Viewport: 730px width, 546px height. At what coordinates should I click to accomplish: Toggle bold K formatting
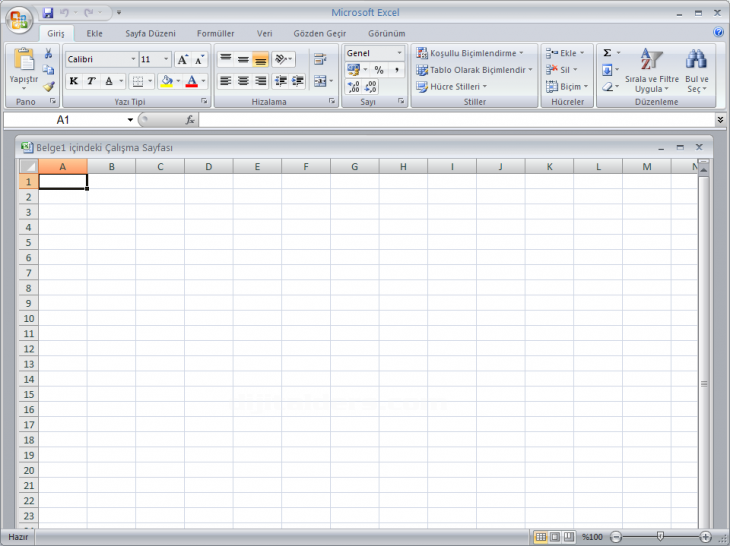click(74, 81)
